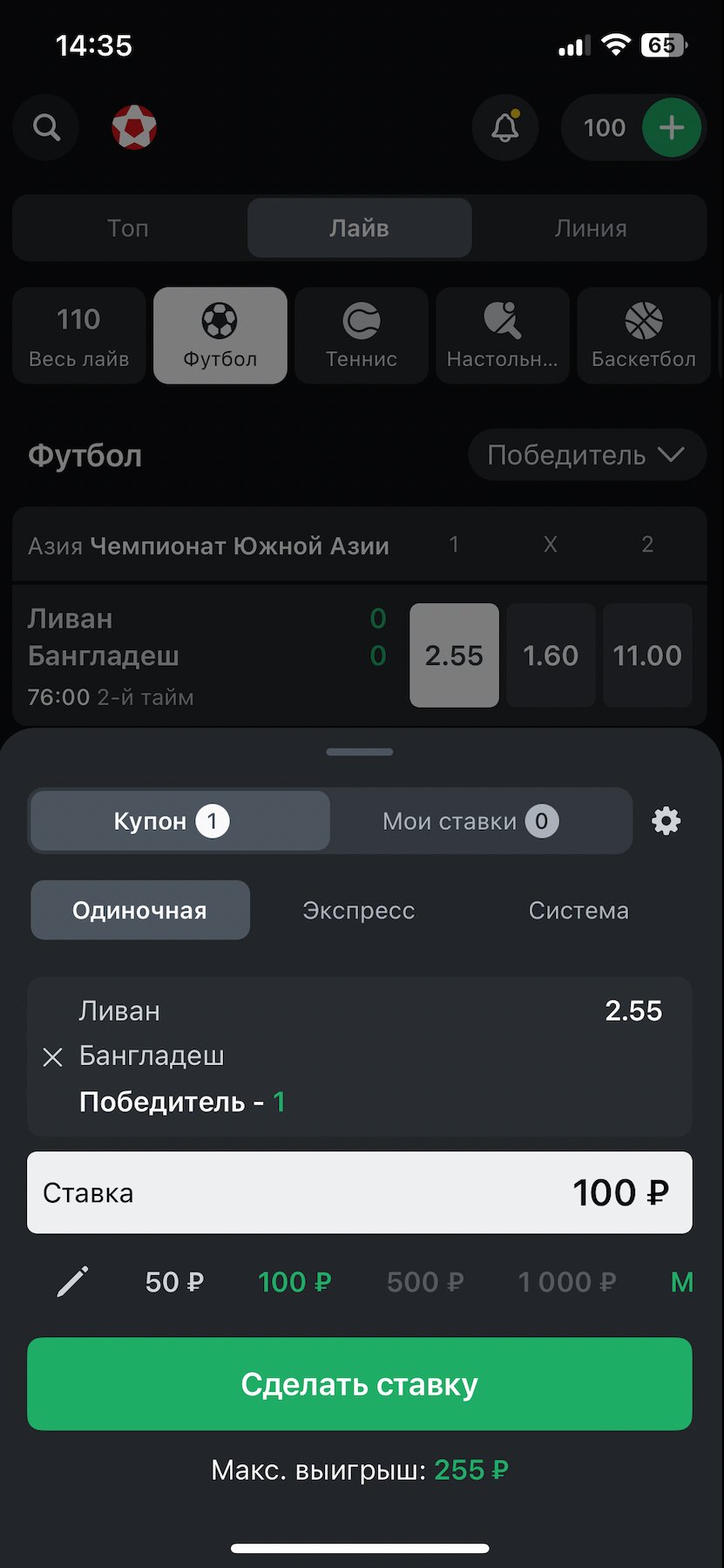This screenshot has width=724, height=1568.
Task: Select the Баскетбол sport icon
Action: [643, 336]
